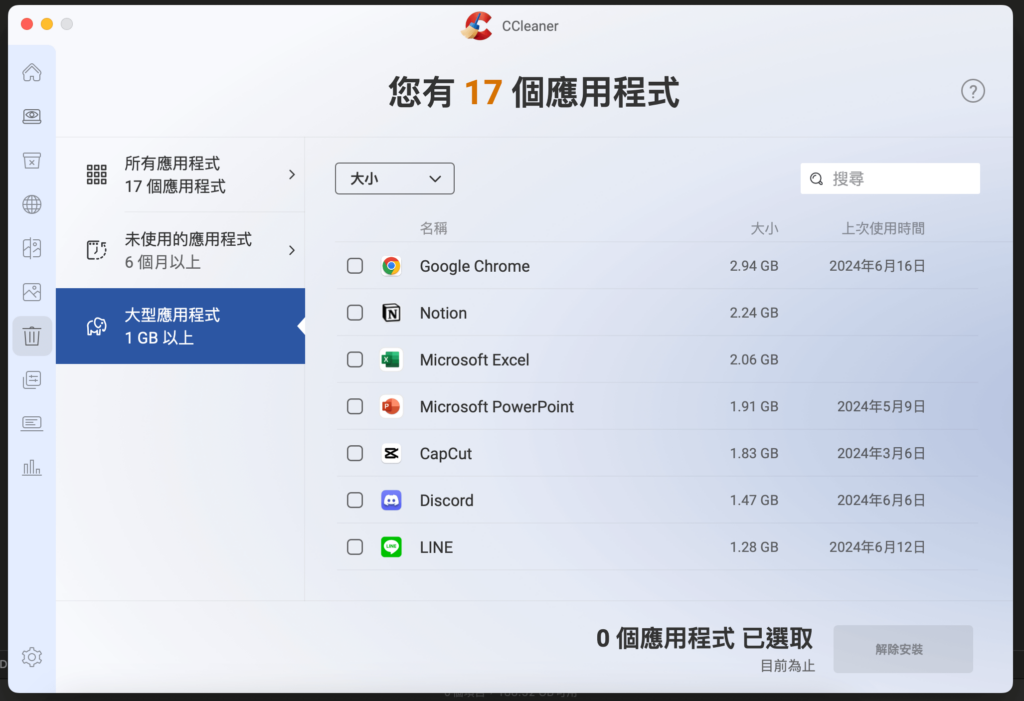Image resolution: width=1024 pixels, height=701 pixels.
Task: Click the Google Chrome app icon
Action: [391, 266]
